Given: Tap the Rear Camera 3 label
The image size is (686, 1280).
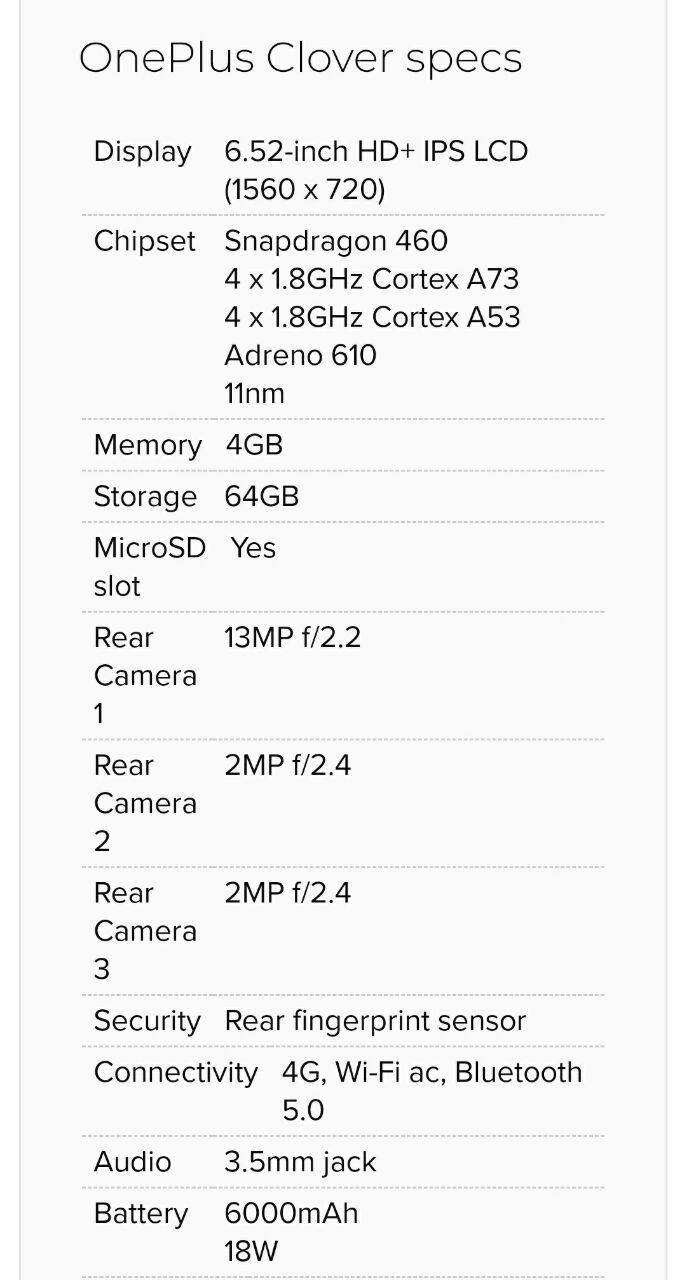Looking at the screenshot, I should coord(144,931).
